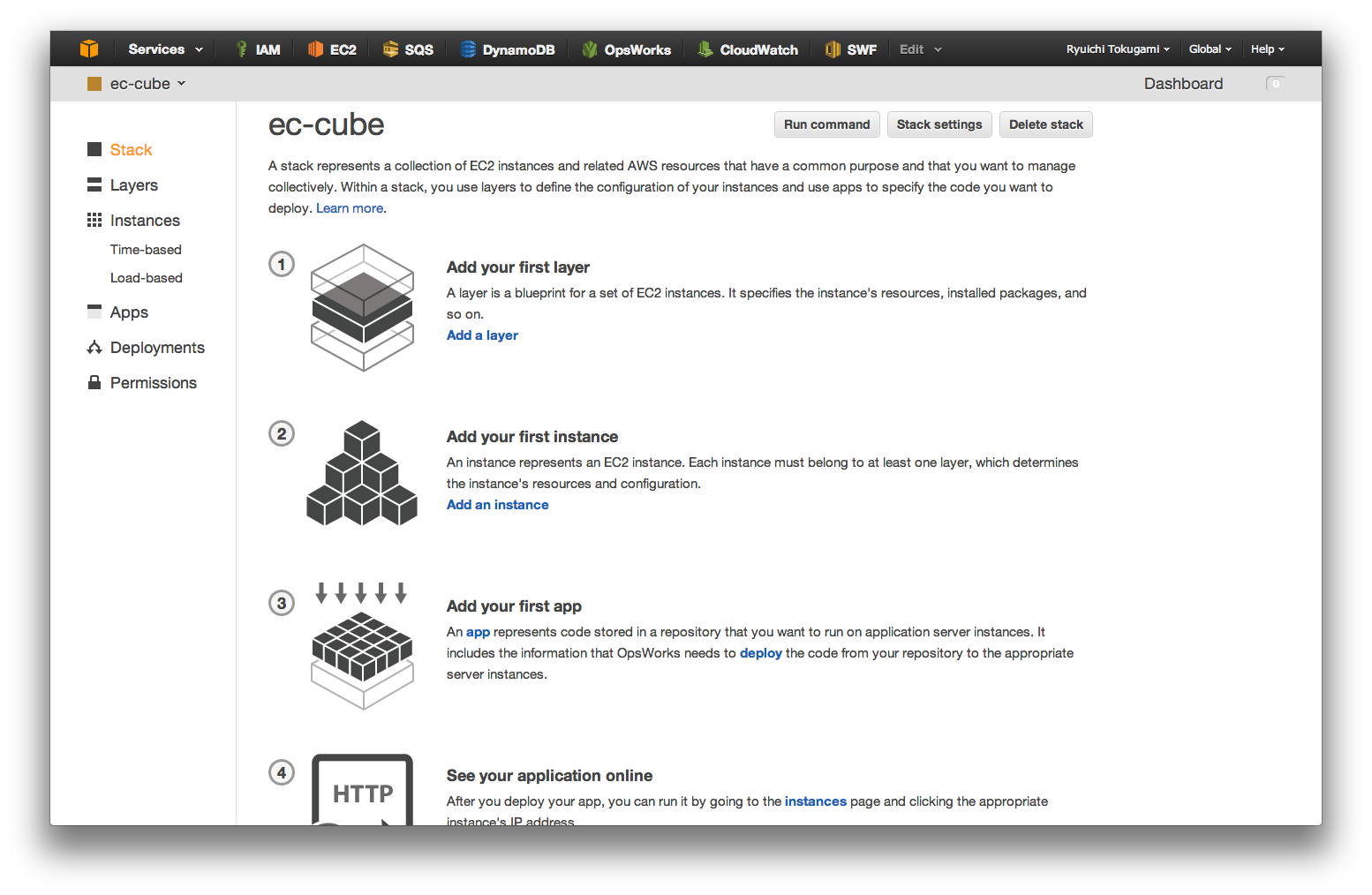The height and width of the screenshot is (895, 1372).
Task: Select the Permissions section in the sidebar
Action: [x=153, y=382]
